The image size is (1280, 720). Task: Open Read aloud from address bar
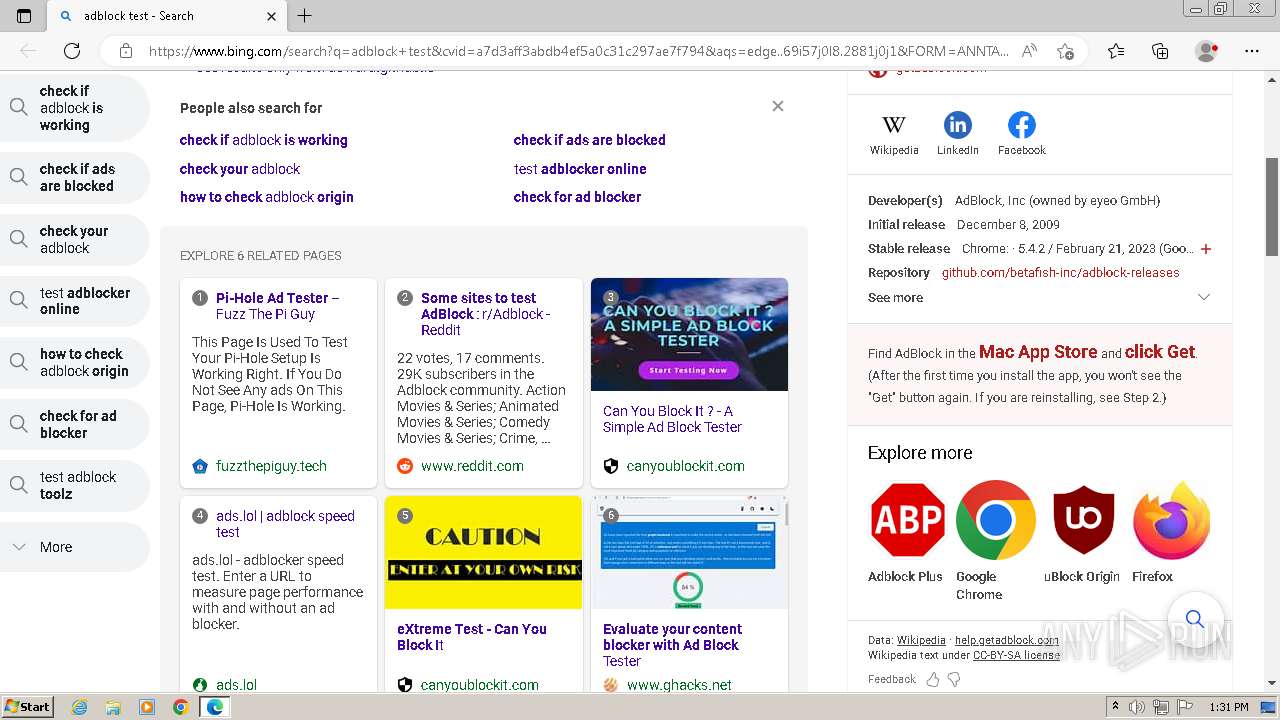pyautogui.click(x=1029, y=51)
